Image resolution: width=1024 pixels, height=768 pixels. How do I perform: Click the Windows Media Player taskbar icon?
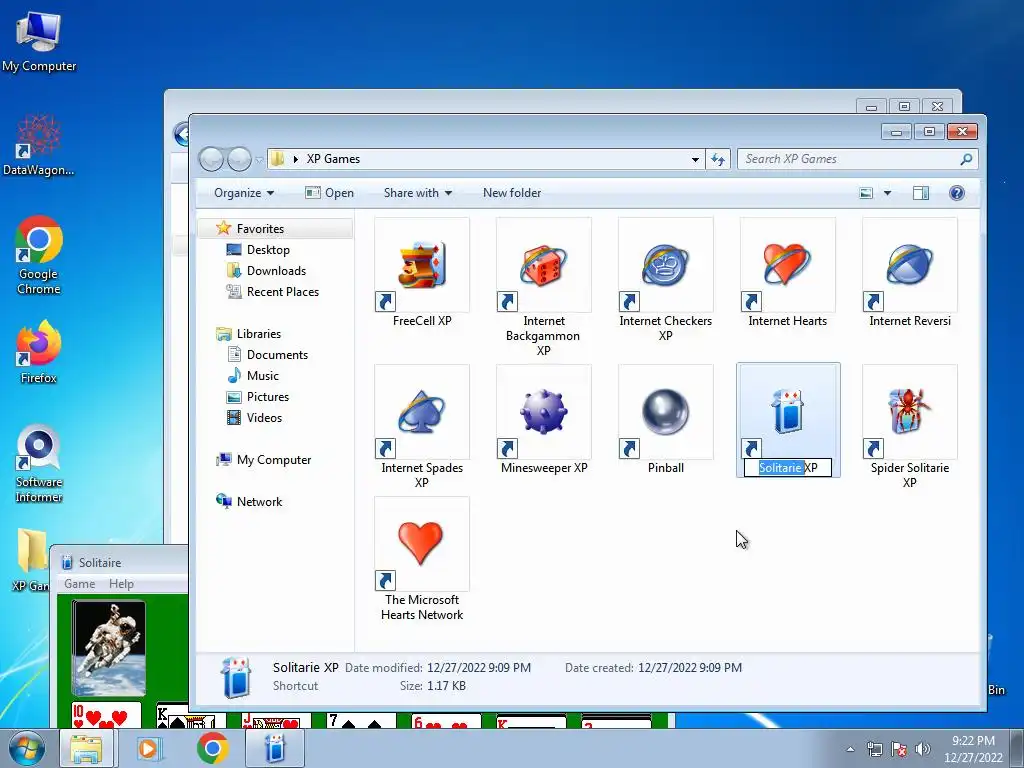[x=150, y=748]
